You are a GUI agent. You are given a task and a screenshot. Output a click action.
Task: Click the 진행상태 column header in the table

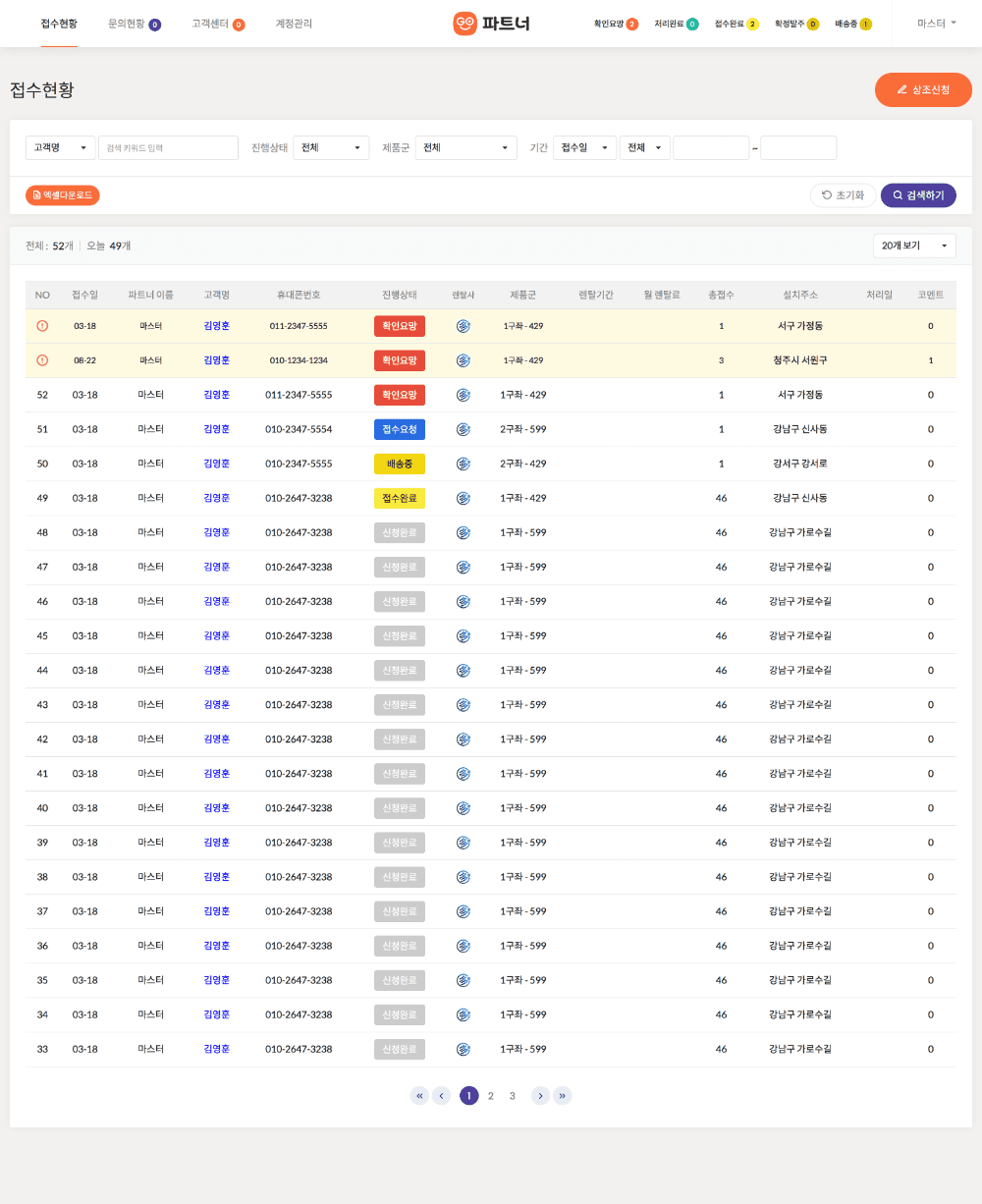(x=400, y=295)
